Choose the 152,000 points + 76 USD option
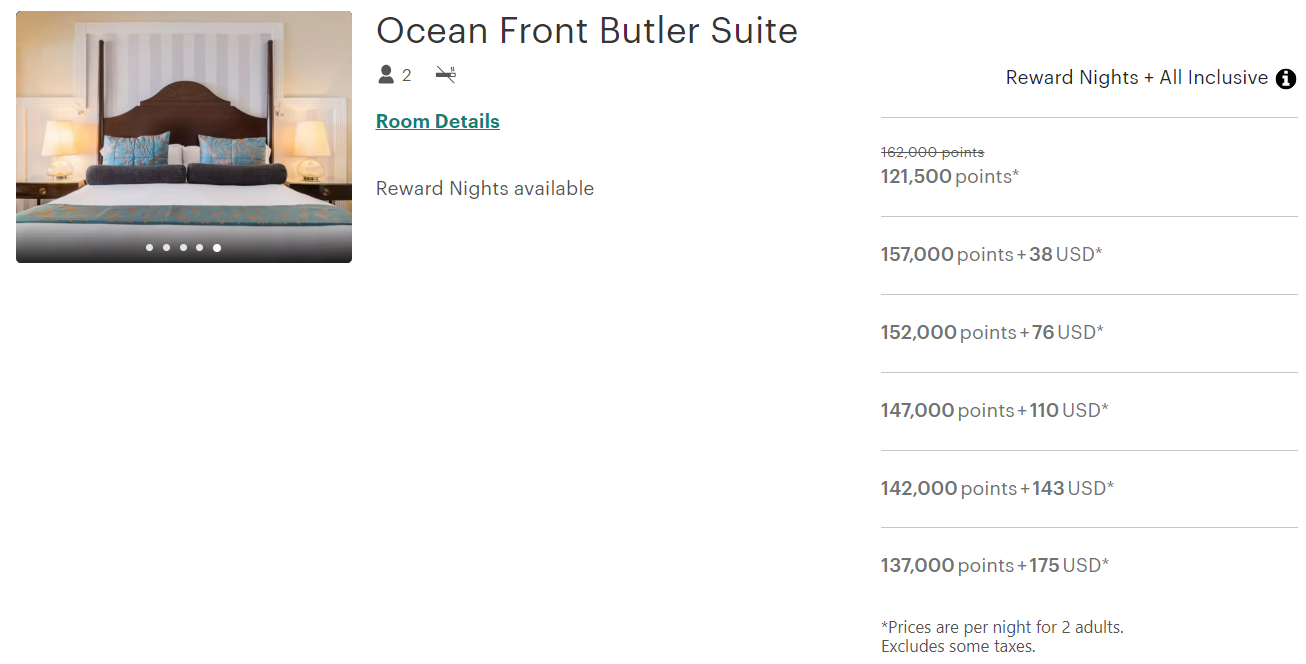Viewport: 1306px width, 664px height. (x=990, y=332)
